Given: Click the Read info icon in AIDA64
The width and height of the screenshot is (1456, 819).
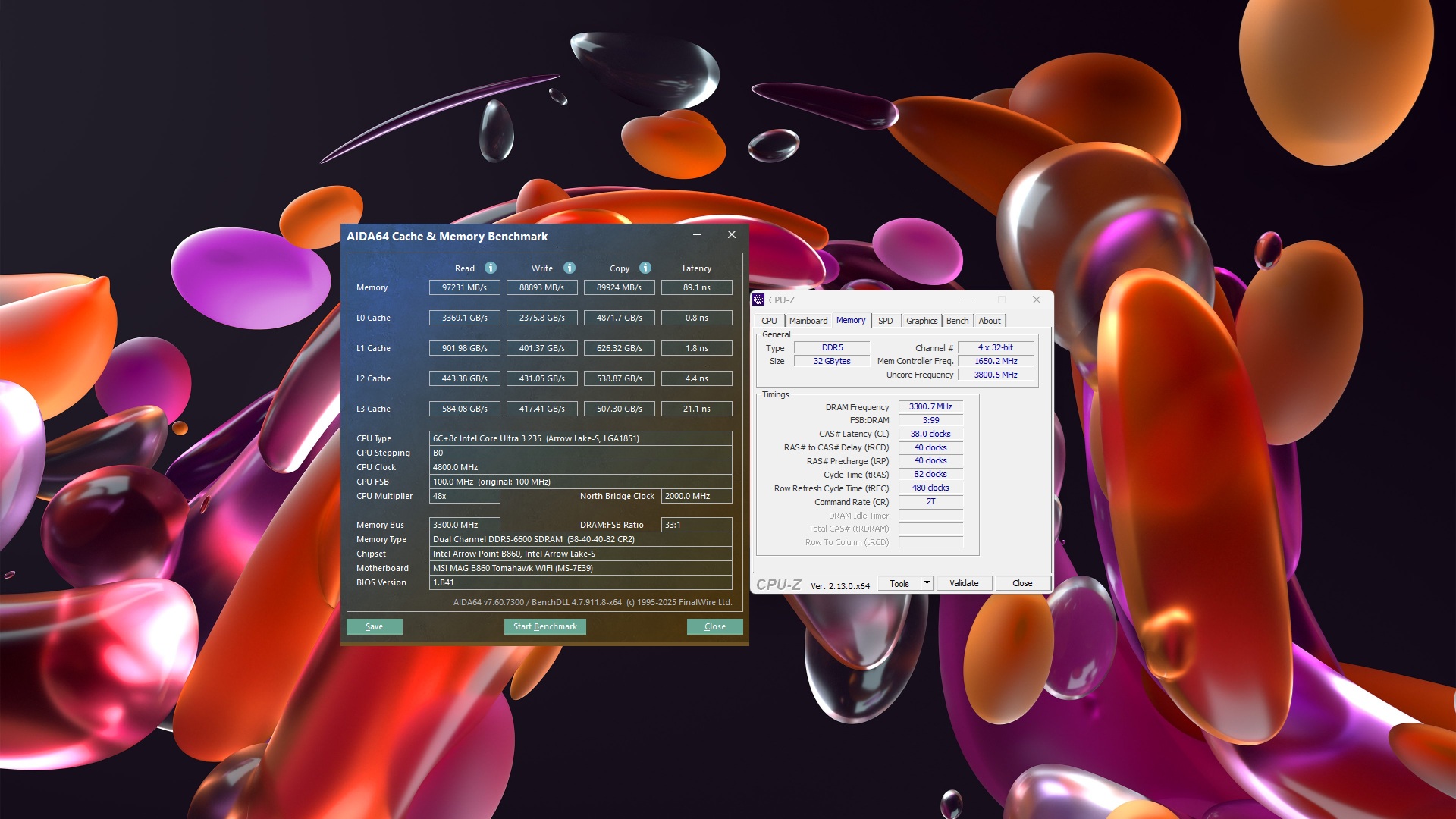Looking at the screenshot, I should point(491,268).
